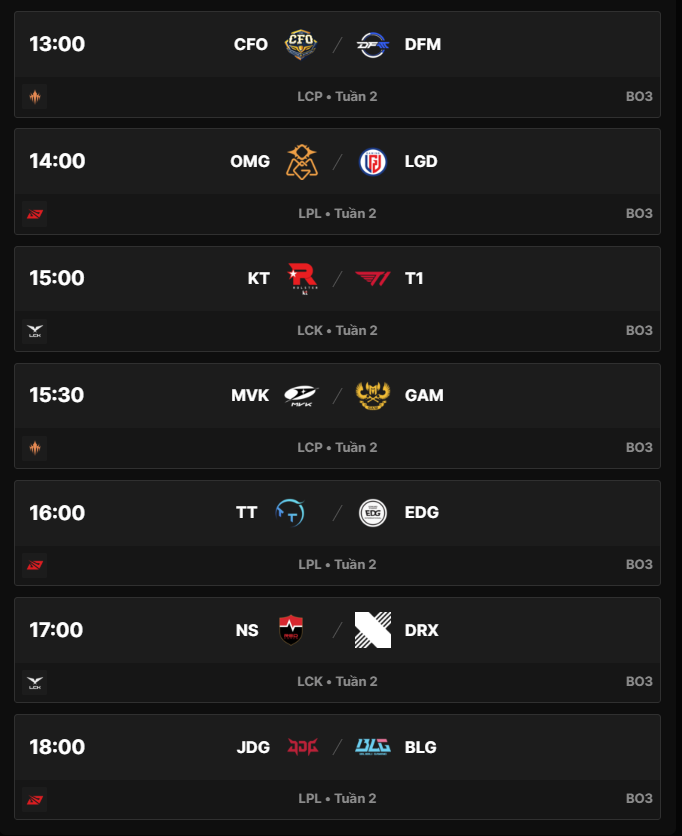
Task: Click the MVK team logo
Action: point(301,395)
